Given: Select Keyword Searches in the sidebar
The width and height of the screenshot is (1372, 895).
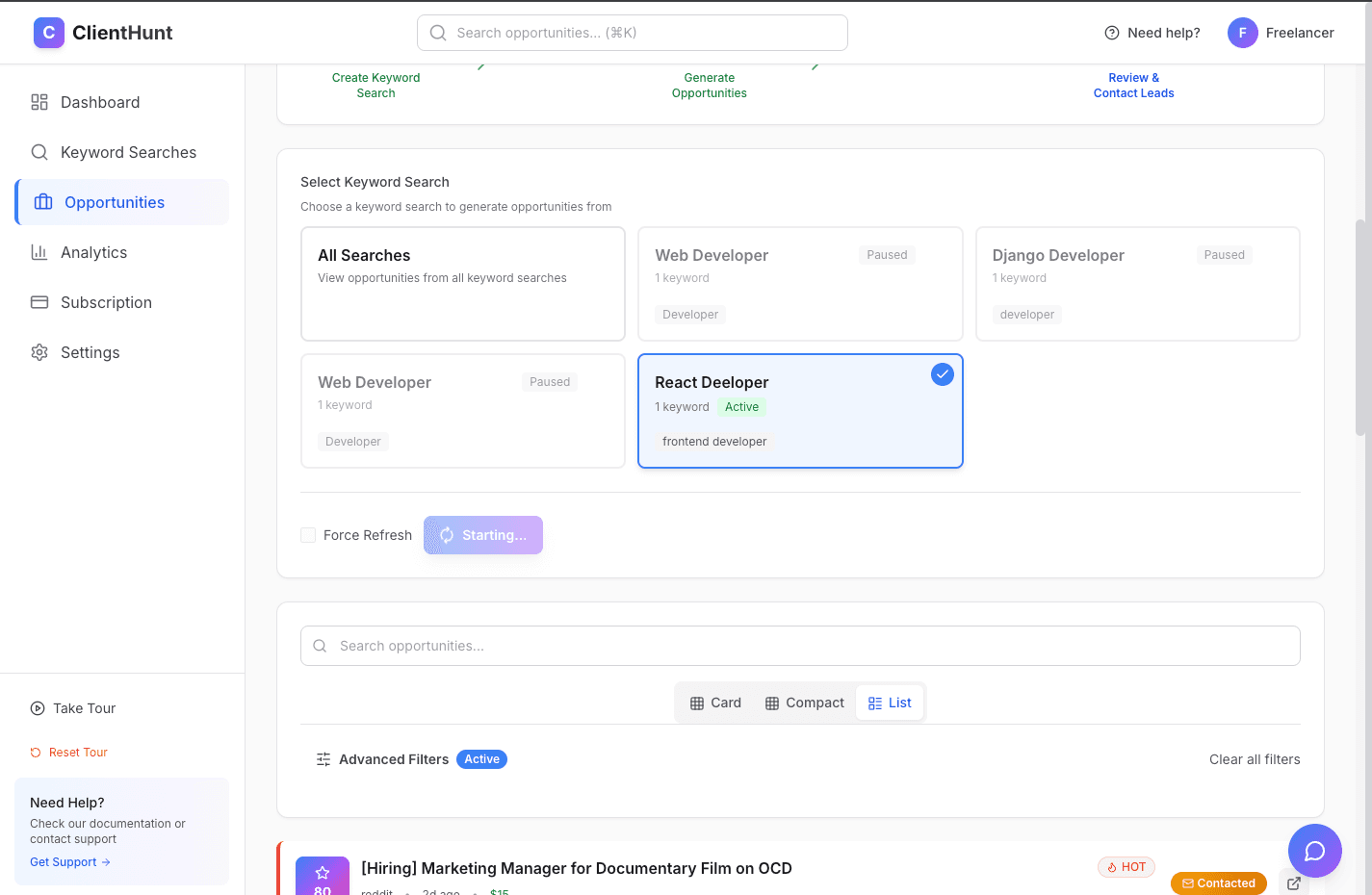Looking at the screenshot, I should click(x=126, y=152).
